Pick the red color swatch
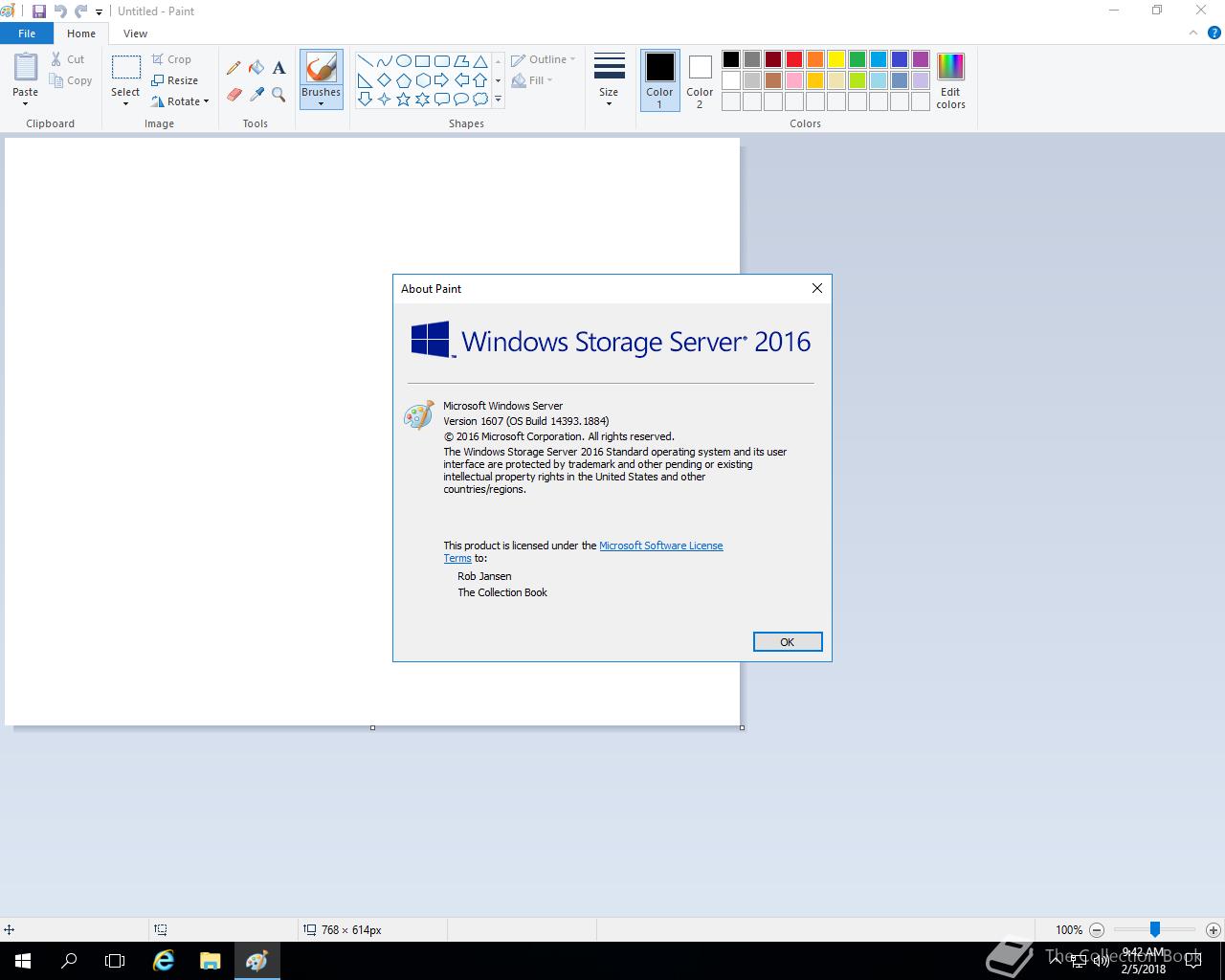This screenshot has width=1225, height=980. (794, 59)
